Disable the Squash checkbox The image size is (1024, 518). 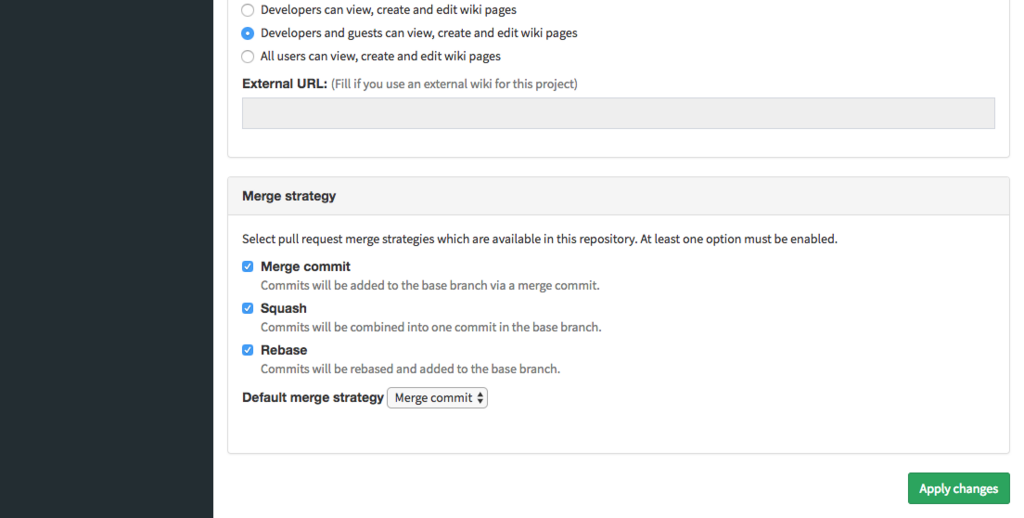pyautogui.click(x=248, y=309)
